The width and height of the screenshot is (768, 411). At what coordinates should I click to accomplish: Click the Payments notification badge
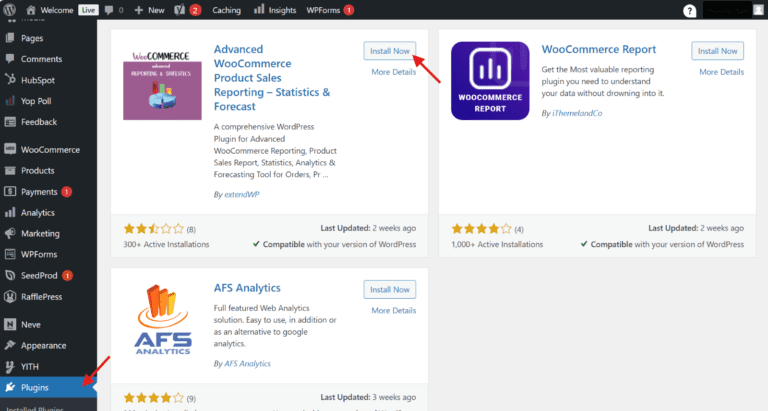point(67,192)
